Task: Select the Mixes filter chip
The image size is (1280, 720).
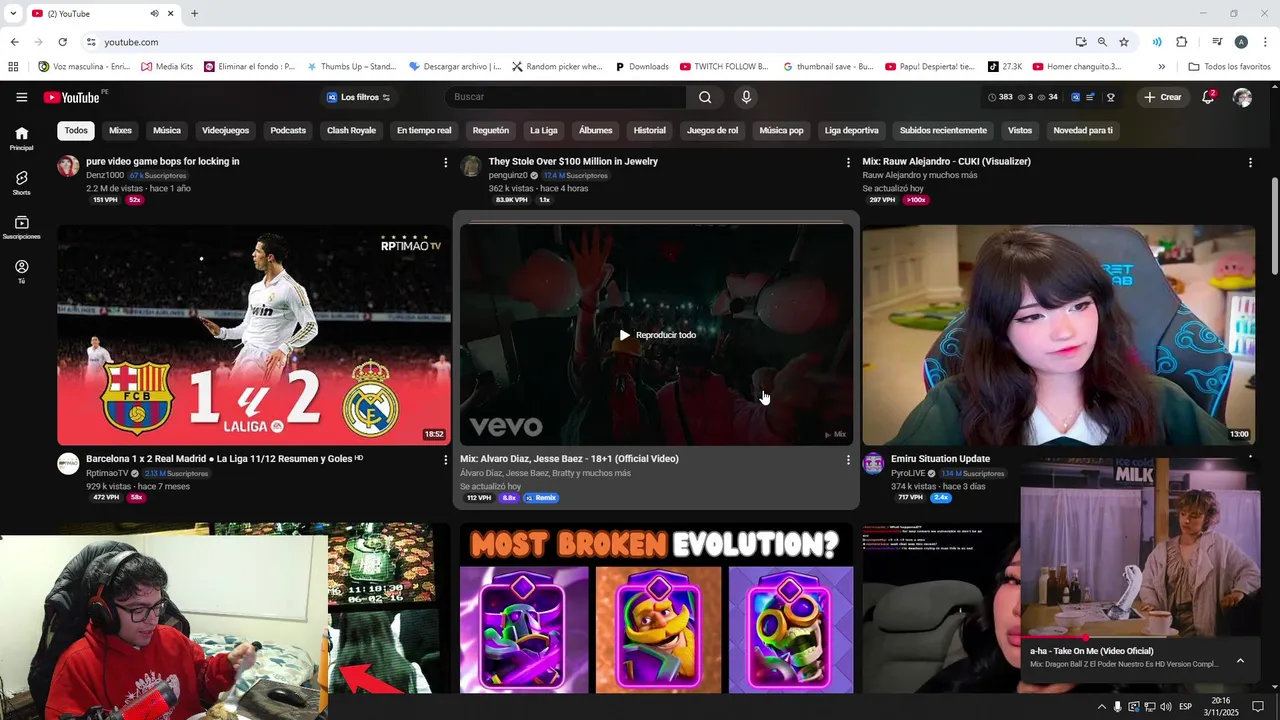Action: click(x=120, y=130)
